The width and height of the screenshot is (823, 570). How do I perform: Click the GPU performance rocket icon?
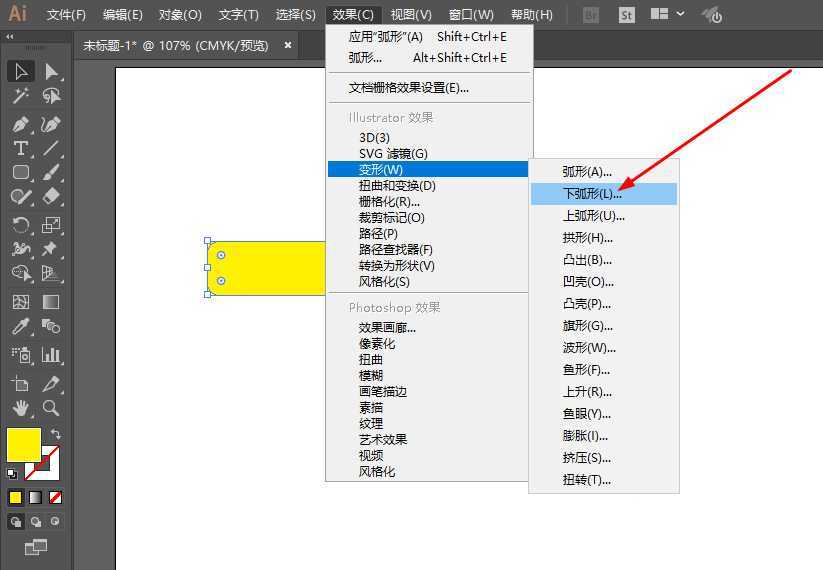tap(712, 15)
